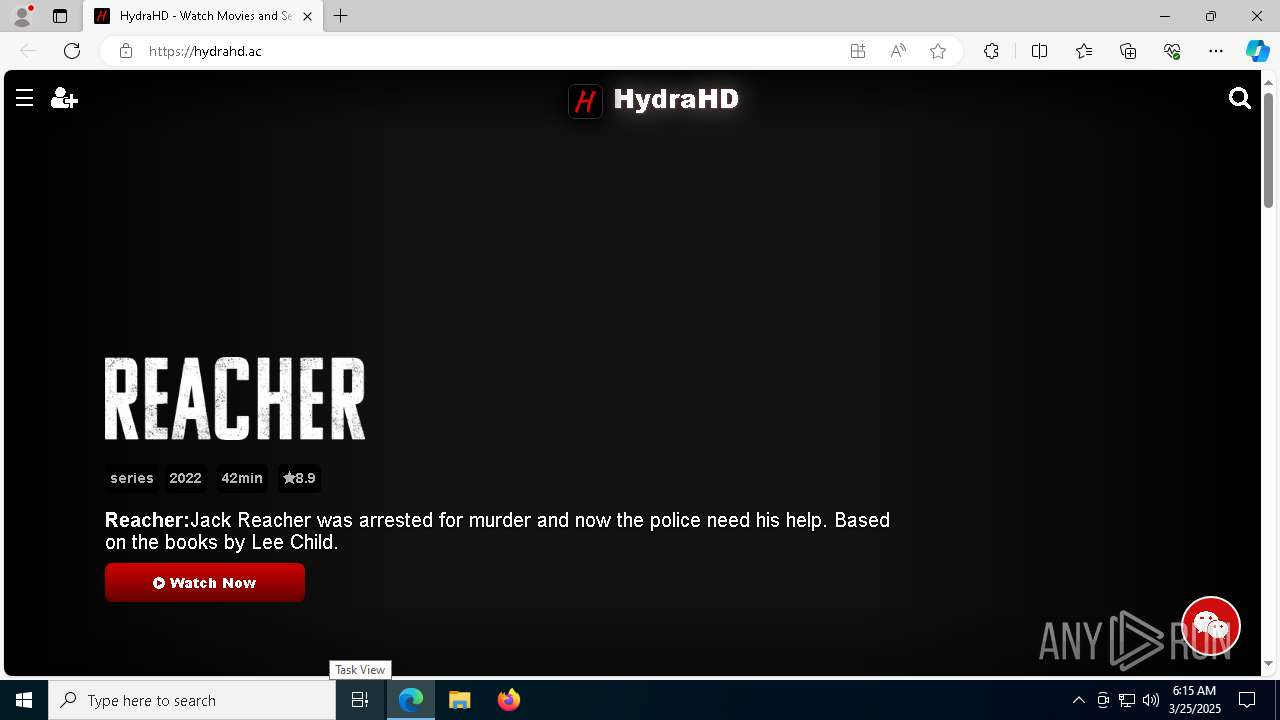View site information lock icon

click(x=126, y=51)
